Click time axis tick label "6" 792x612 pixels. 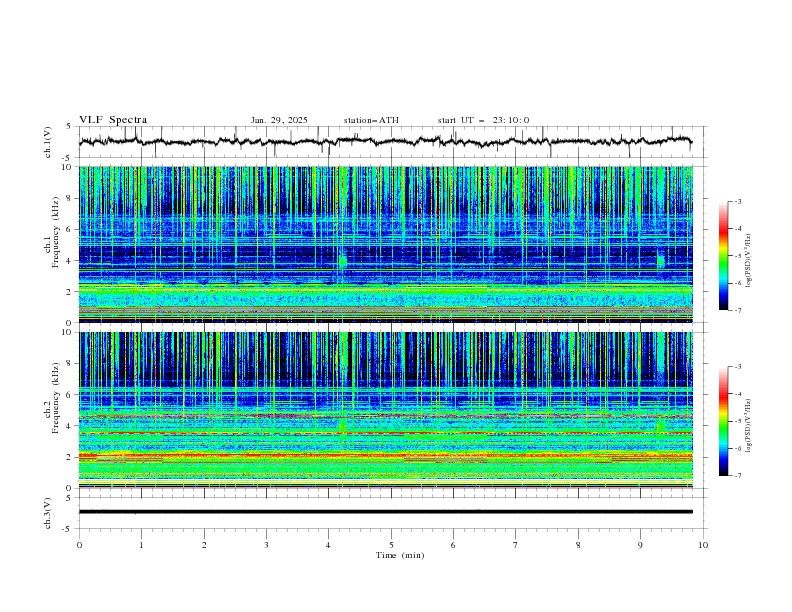pos(453,545)
